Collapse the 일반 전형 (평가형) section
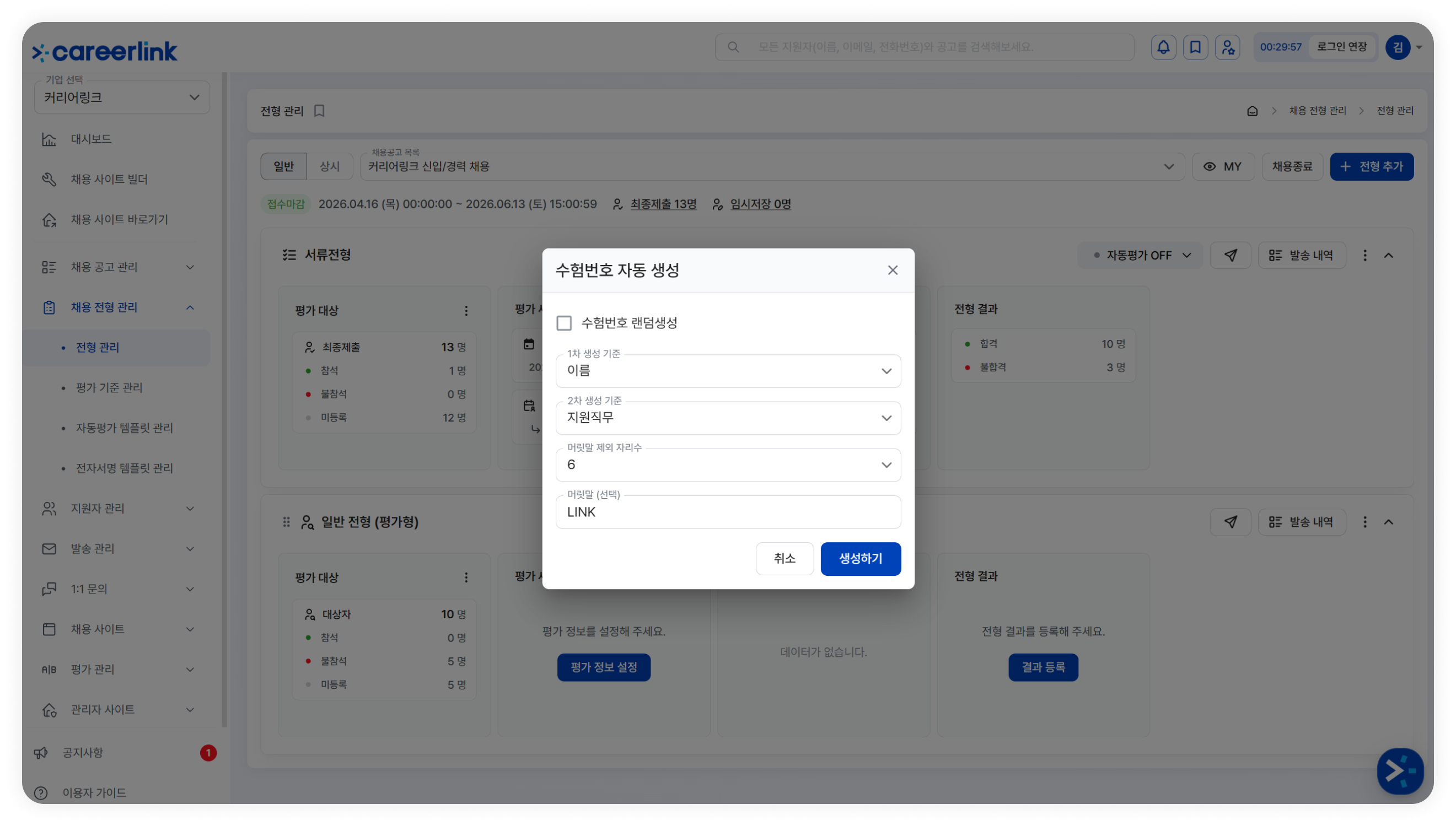This screenshot has width=1456, height=826. pyautogui.click(x=1388, y=522)
